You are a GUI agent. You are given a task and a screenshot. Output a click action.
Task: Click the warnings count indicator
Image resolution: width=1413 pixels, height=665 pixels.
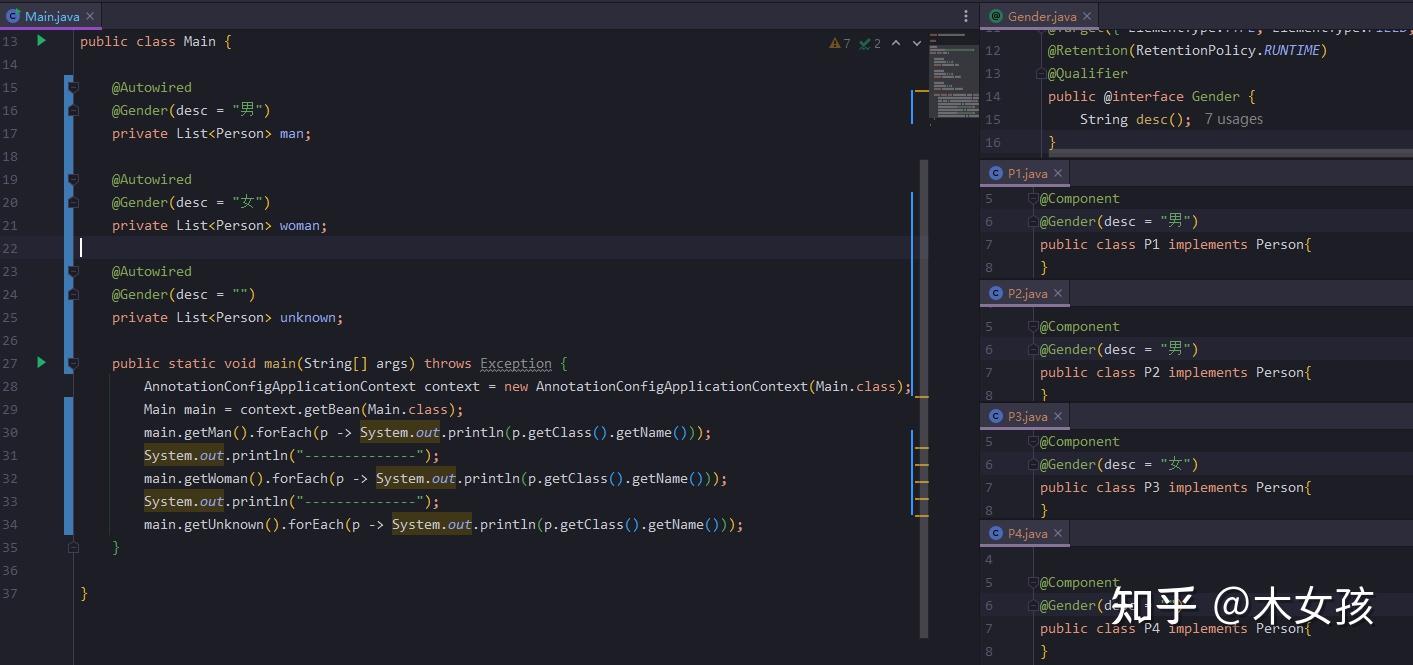(840, 43)
